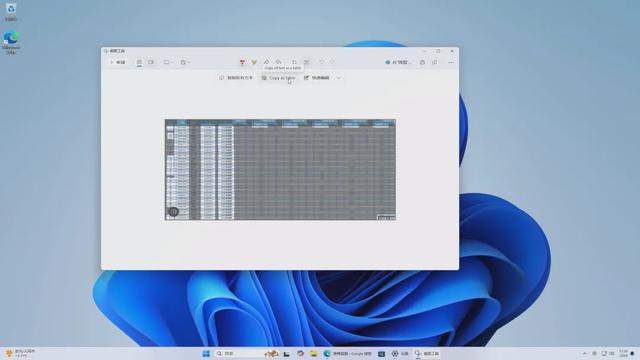The height and width of the screenshot is (360, 640).
Task: Click the undo arrow in toolbar
Action: tap(321, 62)
